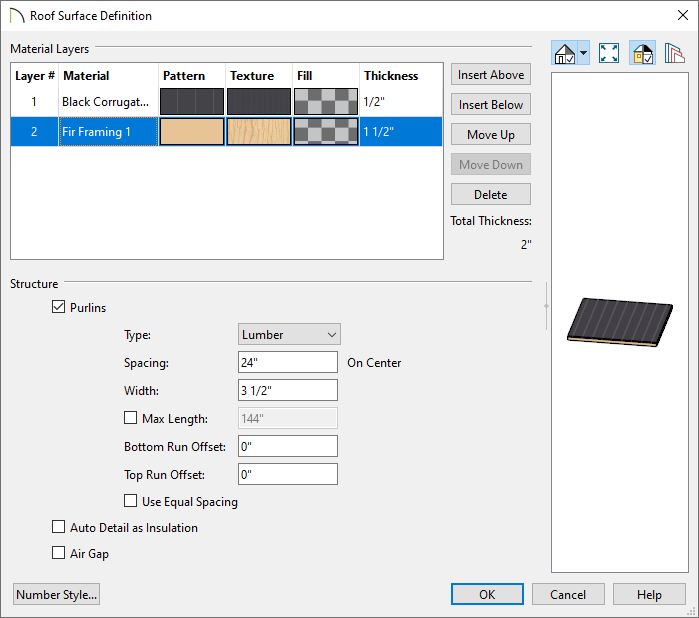
Task: Click the roof icon in title bar
Action: tap(15, 16)
